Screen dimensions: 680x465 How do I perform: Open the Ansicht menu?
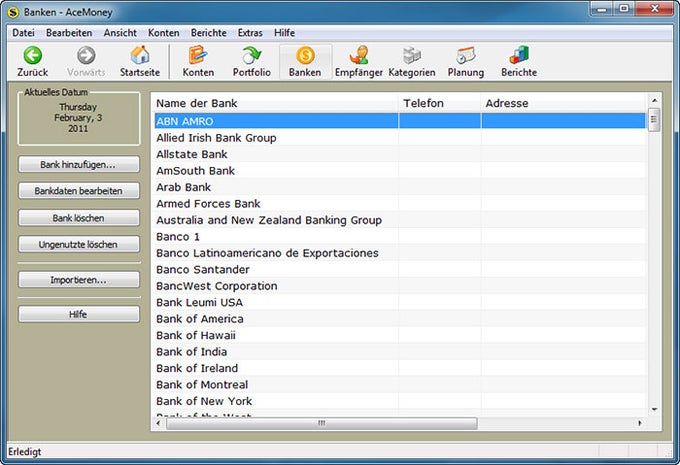pyautogui.click(x=120, y=33)
